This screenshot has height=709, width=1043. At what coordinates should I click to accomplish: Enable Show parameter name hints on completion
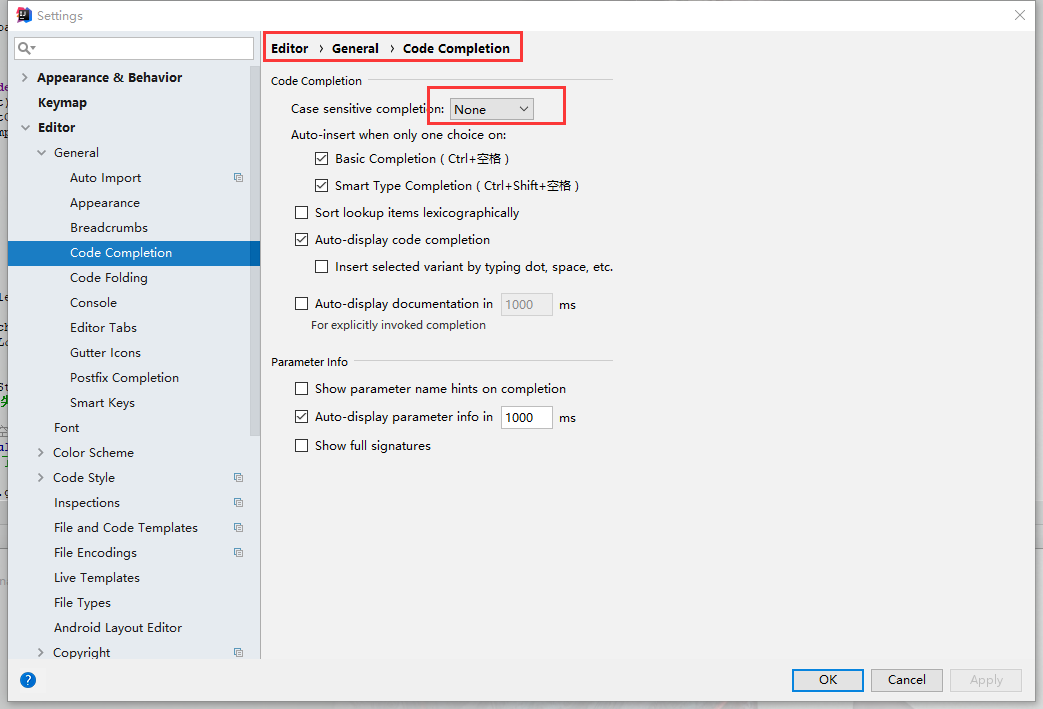pyautogui.click(x=301, y=388)
